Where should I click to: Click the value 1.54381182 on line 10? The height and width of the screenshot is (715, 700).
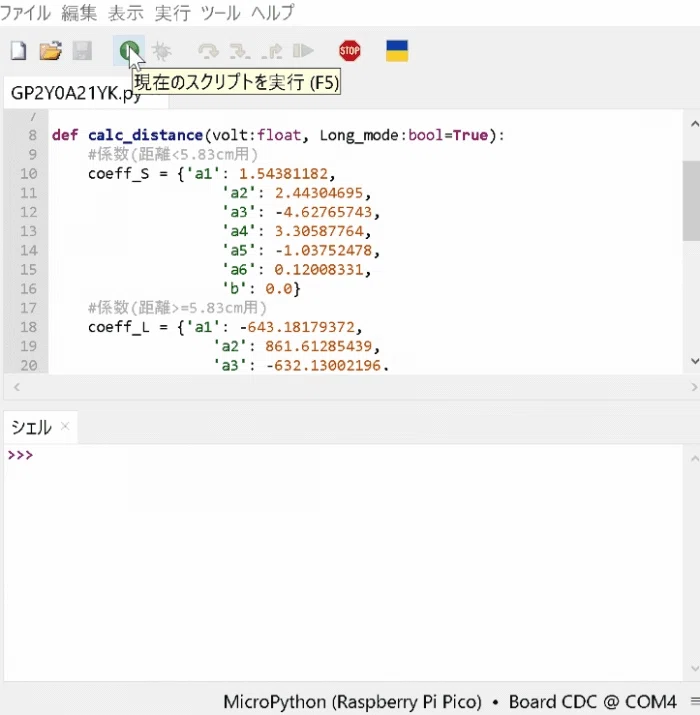tap(283, 174)
